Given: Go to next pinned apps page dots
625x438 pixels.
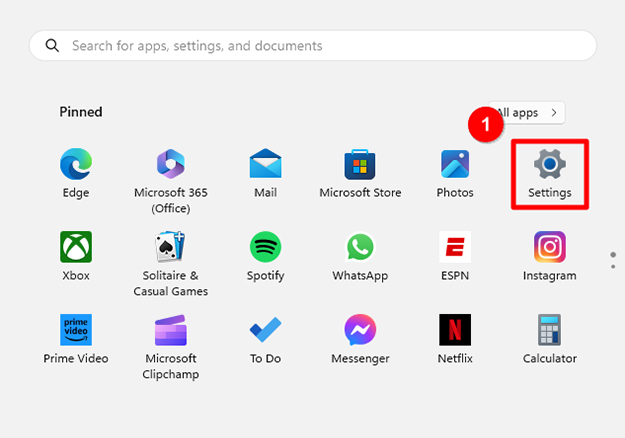Looking at the screenshot, I should click(613, 260).
